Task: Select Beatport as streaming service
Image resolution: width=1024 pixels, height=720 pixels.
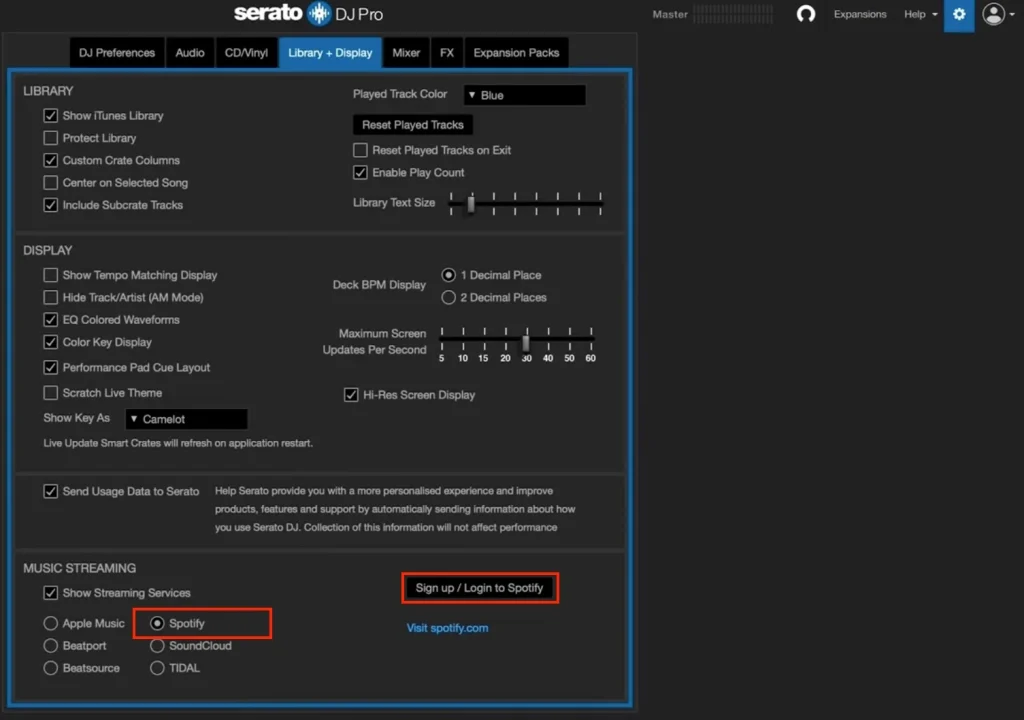Action: pyautogui.click(x=51, y=645)
